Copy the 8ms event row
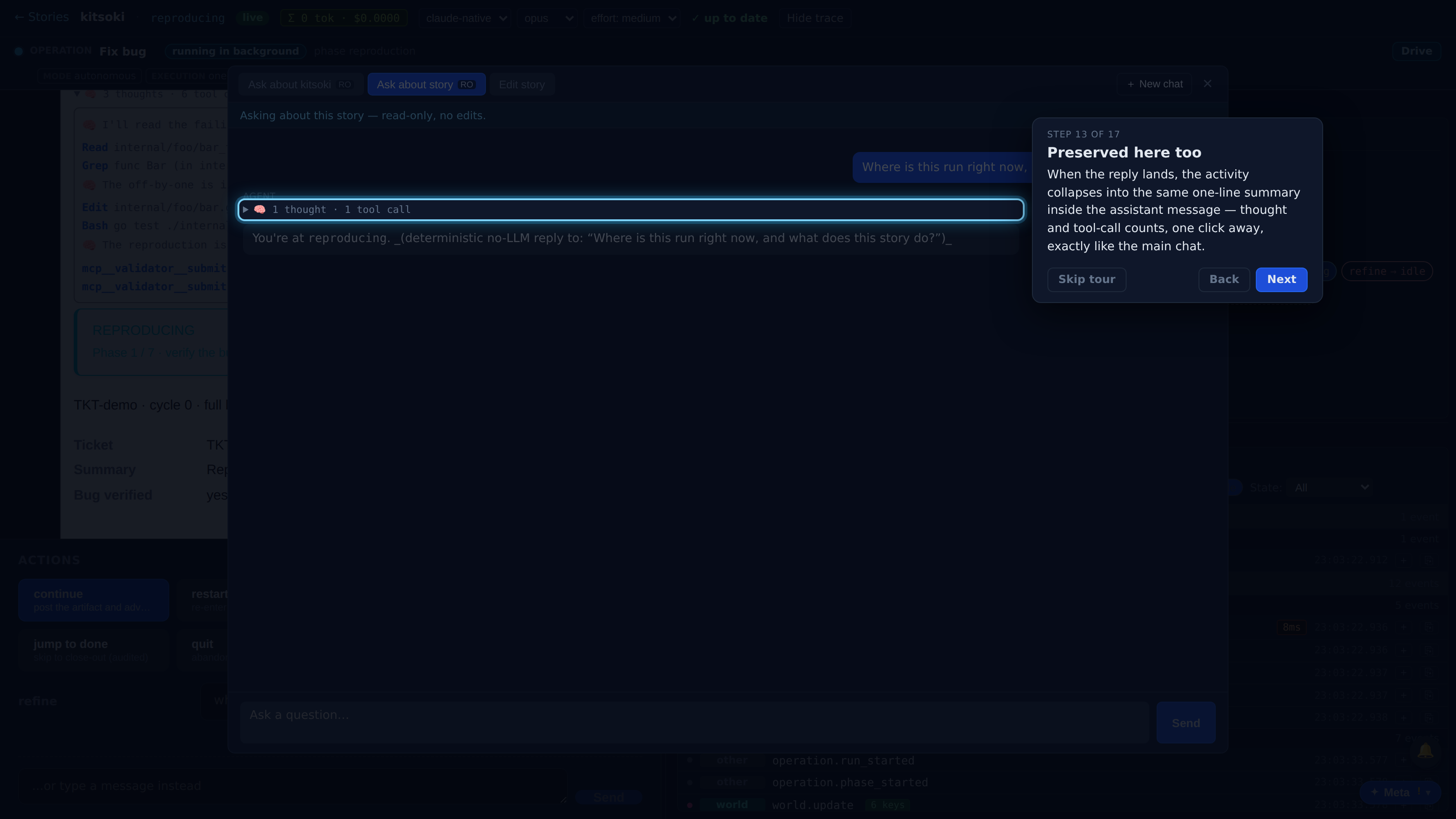 click(1428, 627)
